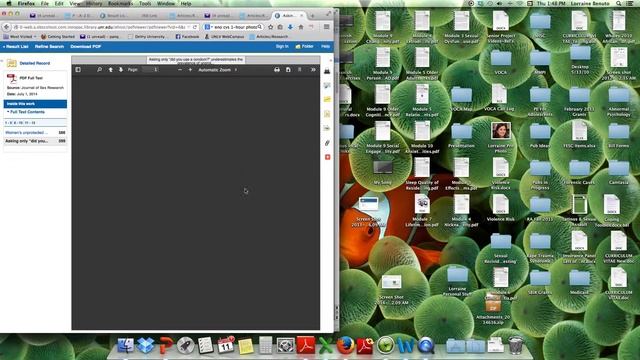
Task: Open Spotlight search in the menu bar
Action: coord(619,3)
